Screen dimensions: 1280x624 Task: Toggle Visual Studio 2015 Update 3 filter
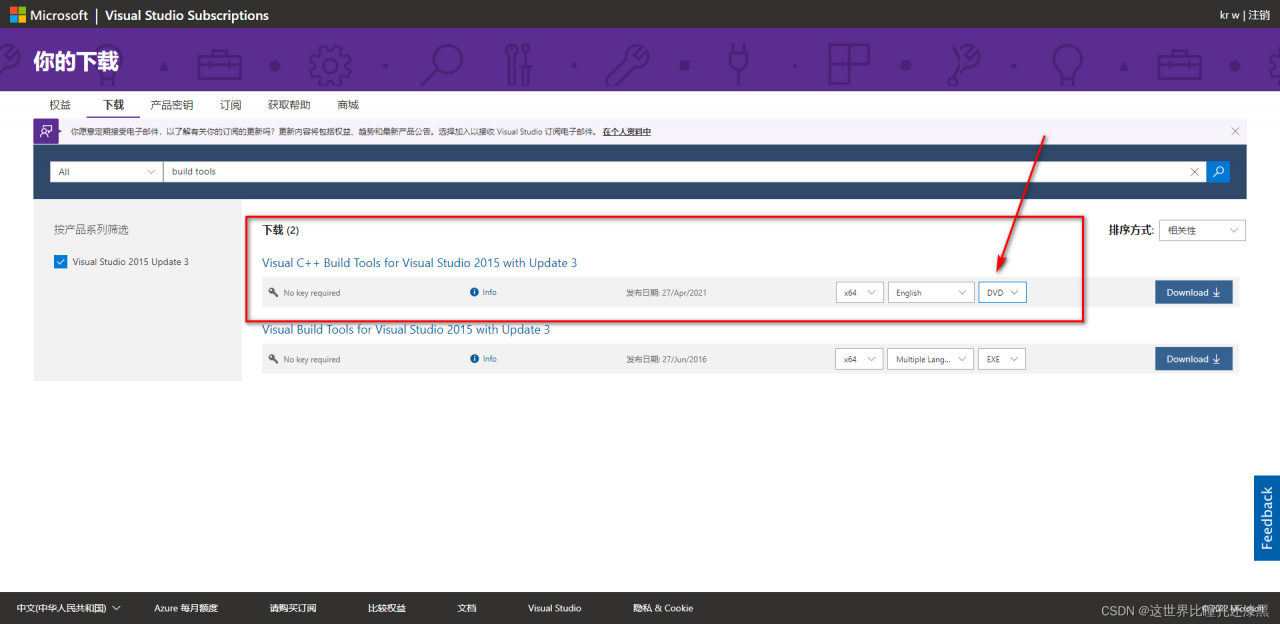pyautogui.click(x=60, y=262)
